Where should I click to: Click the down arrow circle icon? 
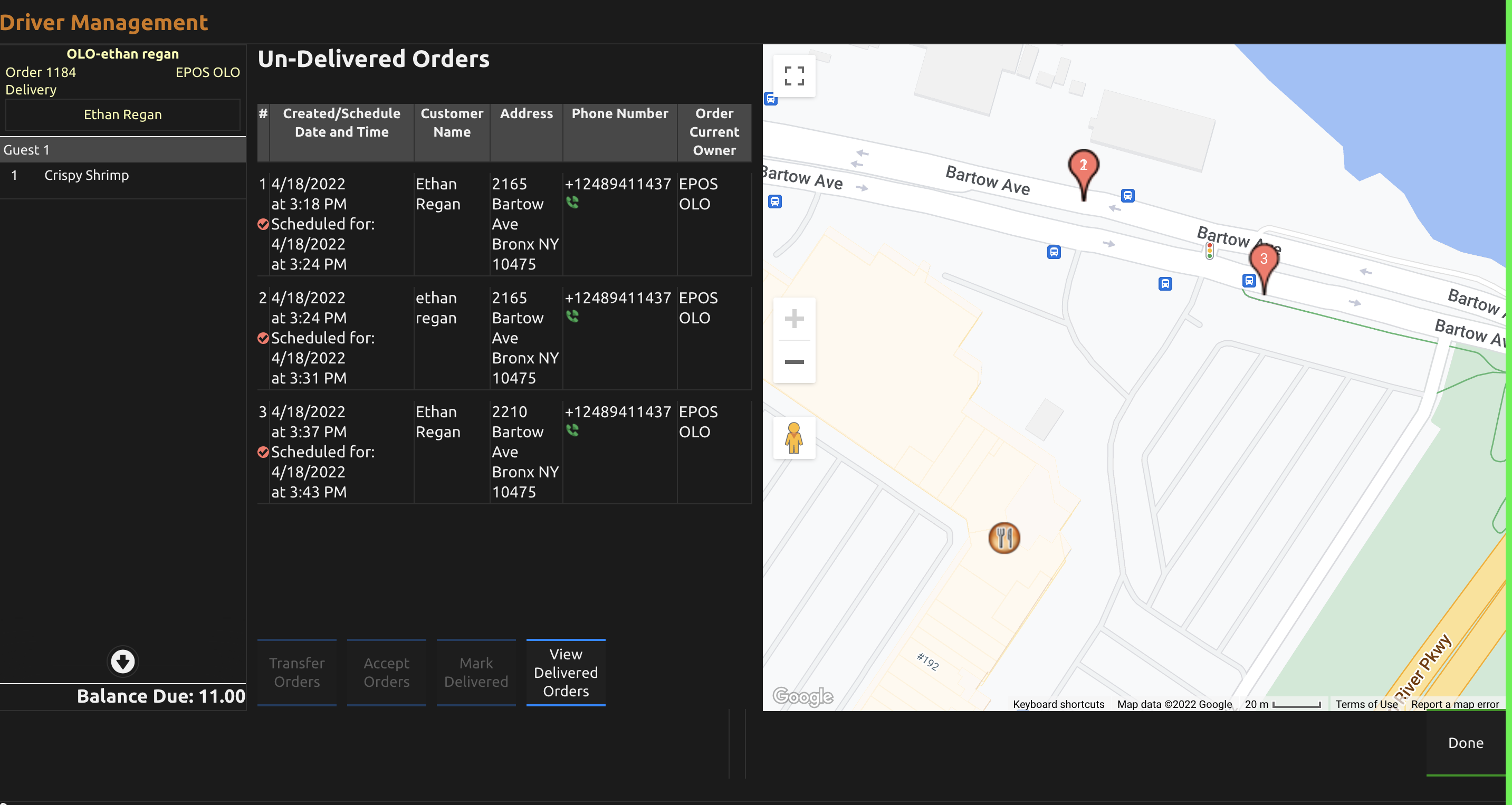(123, 662)
